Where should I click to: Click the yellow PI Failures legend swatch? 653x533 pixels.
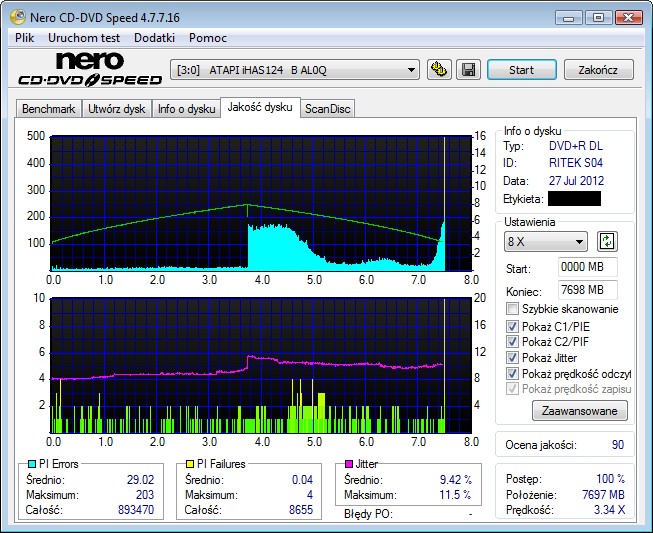click(x=190, y=464)
